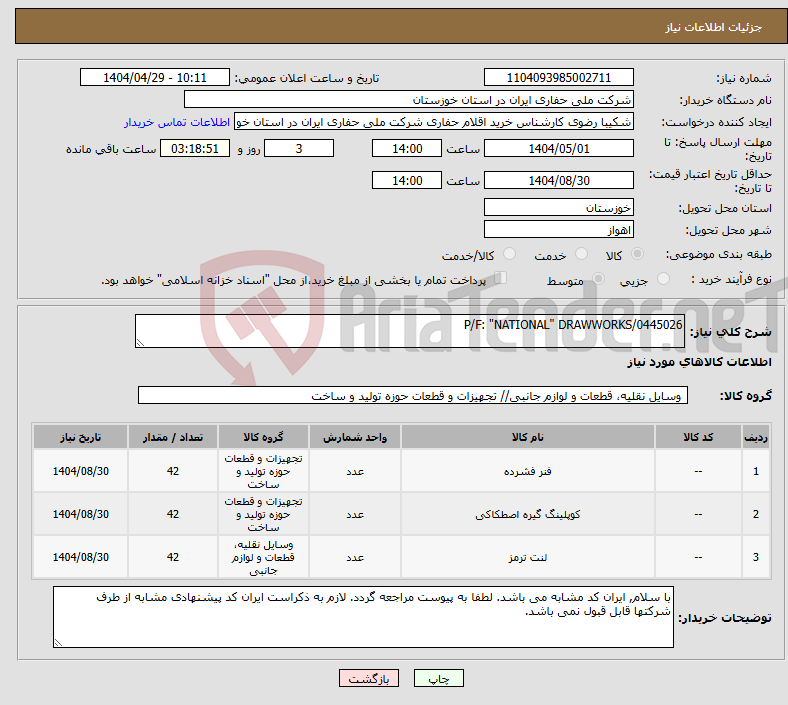
Task: Click the تعداد / مقدار column header
Action: point(173,437)
